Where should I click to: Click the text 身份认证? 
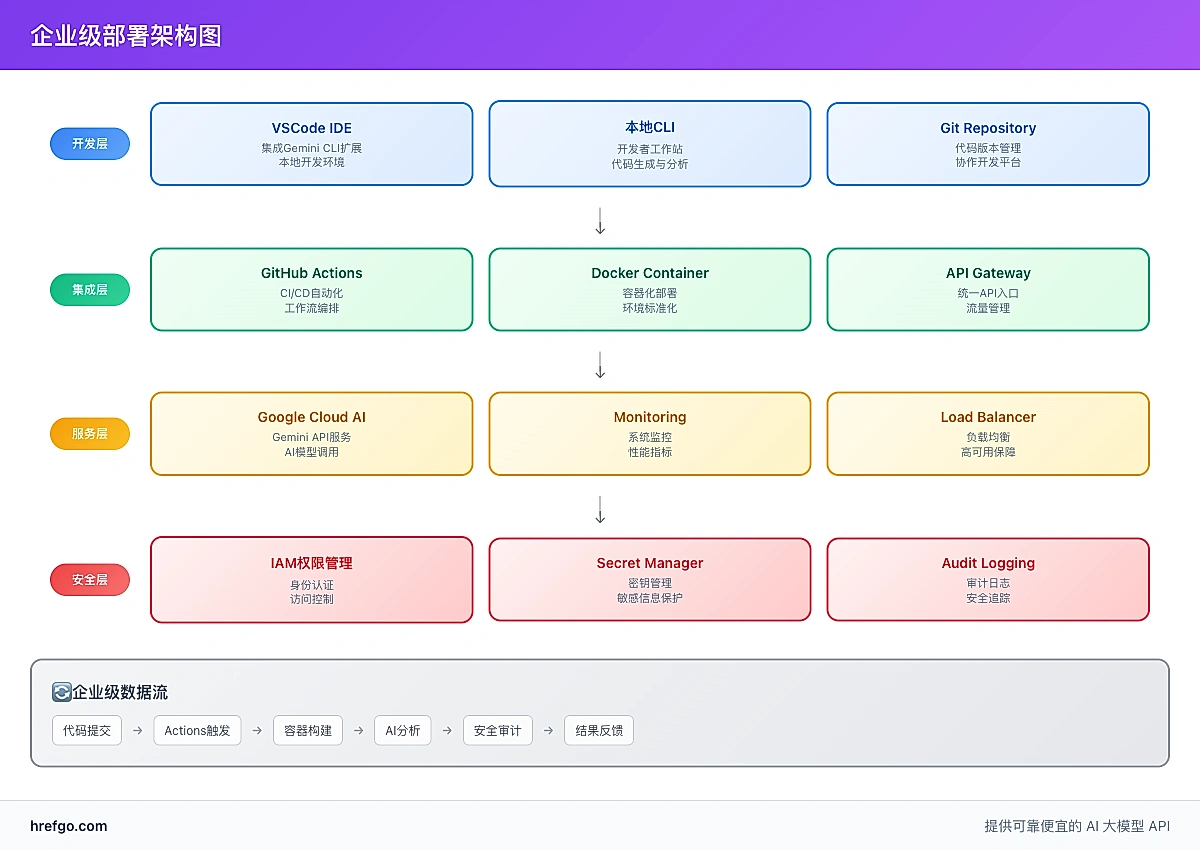(312, 585)
